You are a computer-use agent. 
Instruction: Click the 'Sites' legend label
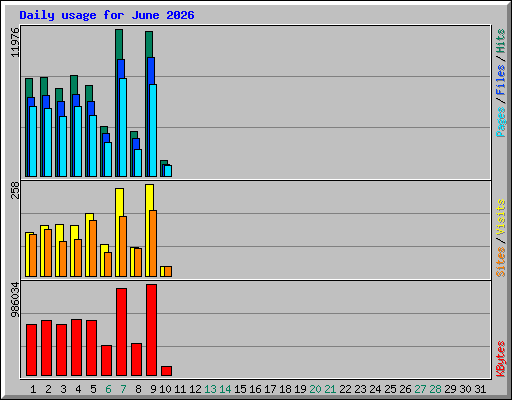coord(501,262)
